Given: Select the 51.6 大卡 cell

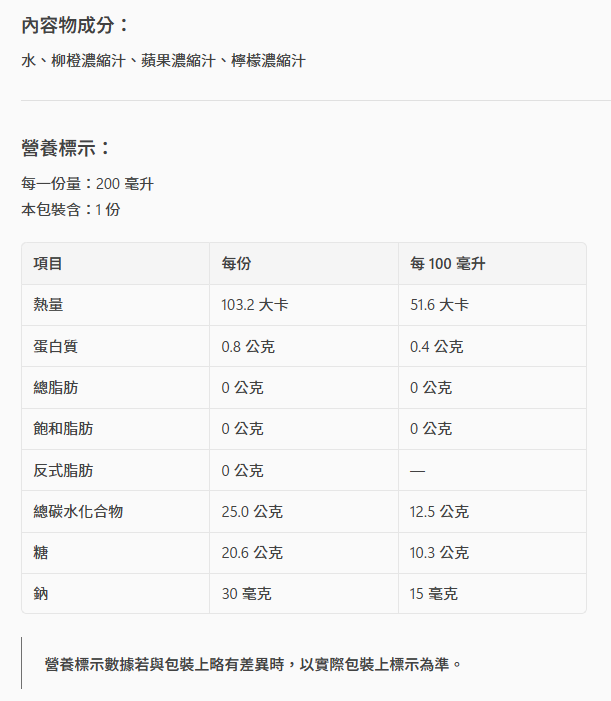Looking at the screenshot, I should pos(439,305).
